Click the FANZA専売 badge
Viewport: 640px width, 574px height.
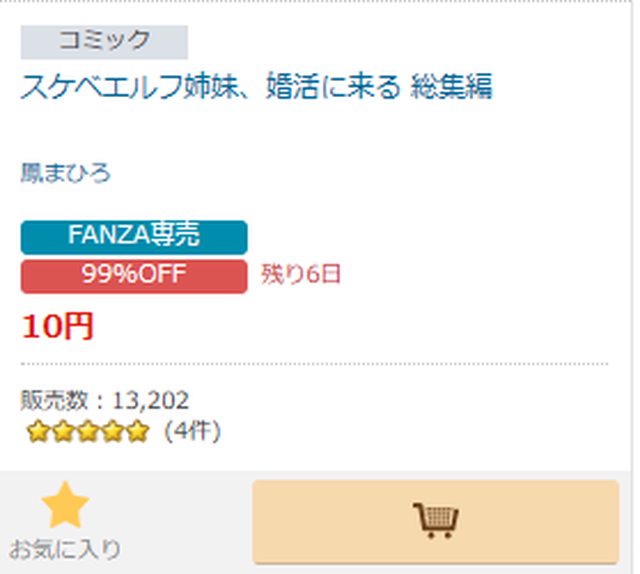tap(134, 236)
